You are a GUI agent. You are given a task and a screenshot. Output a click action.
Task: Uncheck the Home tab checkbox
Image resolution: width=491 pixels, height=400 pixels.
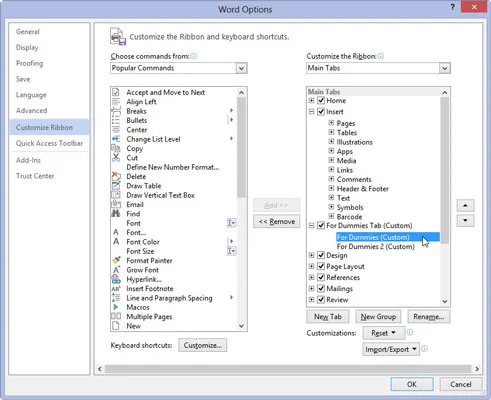[321, 100]
